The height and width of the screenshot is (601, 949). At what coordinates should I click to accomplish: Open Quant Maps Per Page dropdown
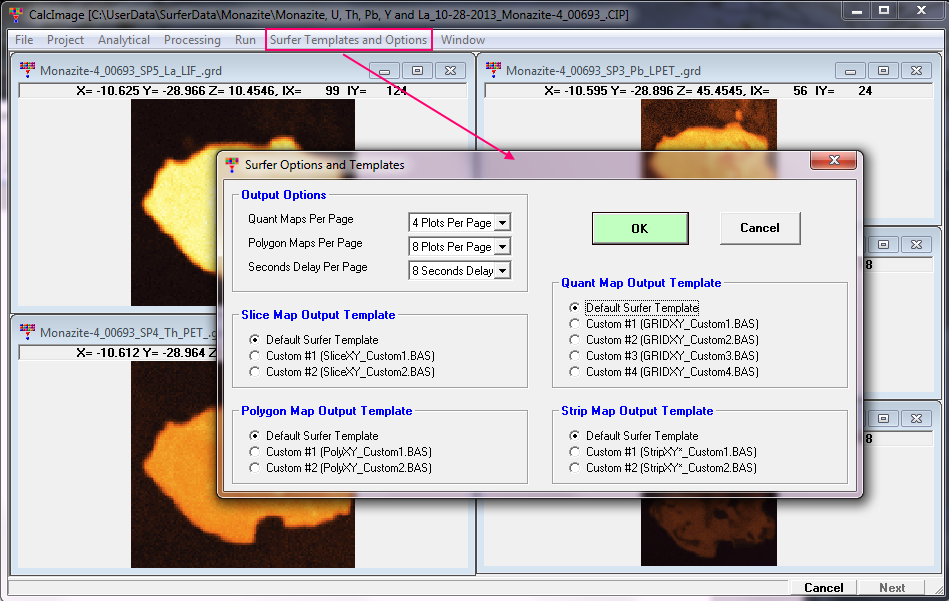tap(502, 223)
